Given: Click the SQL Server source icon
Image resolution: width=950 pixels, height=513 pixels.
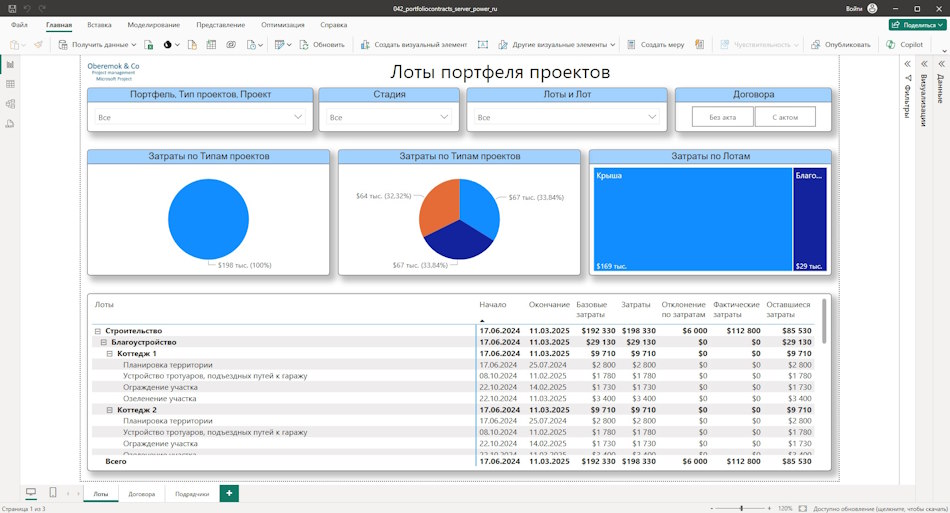Looking at the screenshot, I should click(x=192, y=44).
